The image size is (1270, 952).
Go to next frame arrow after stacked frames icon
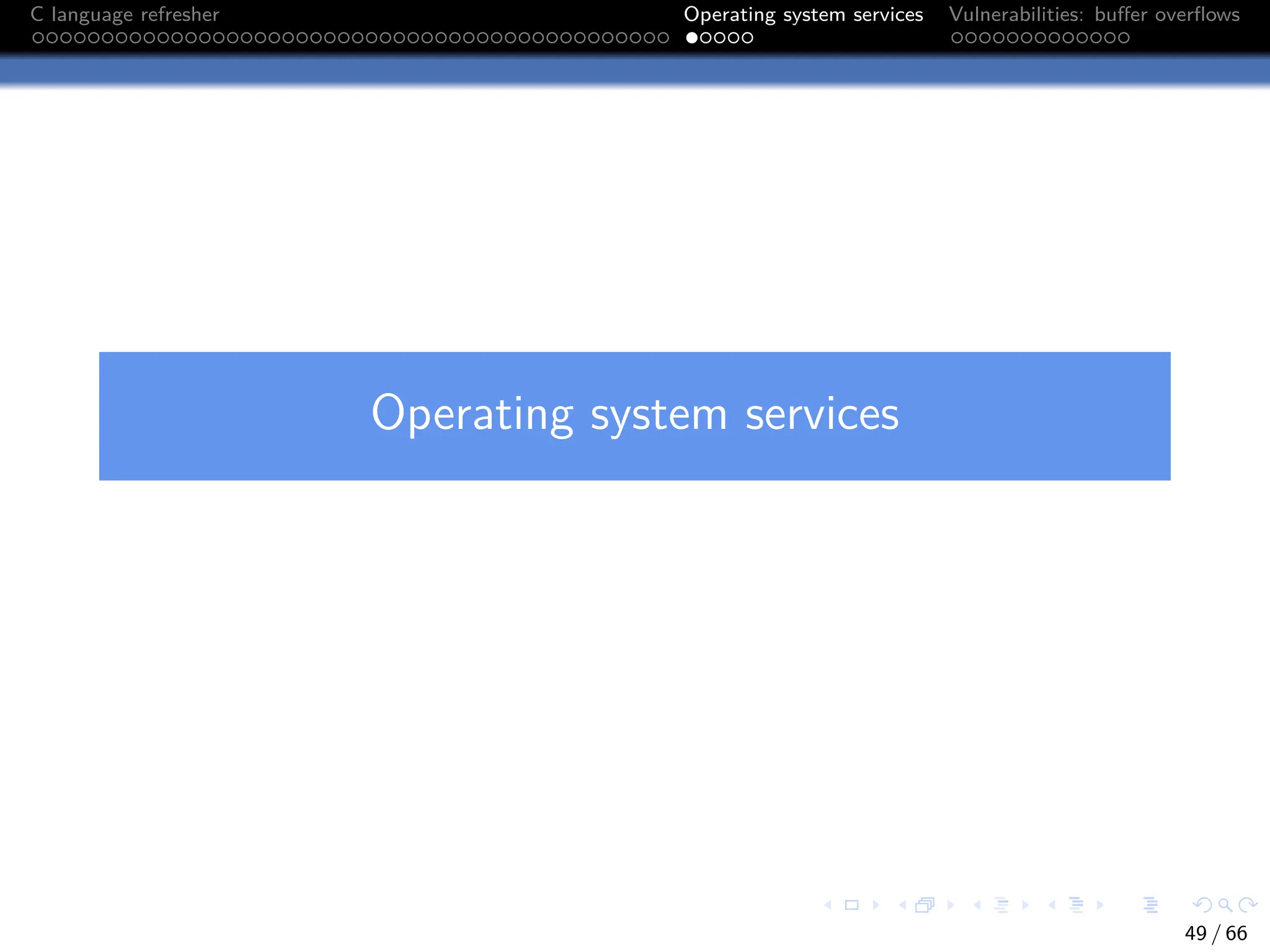(x=951, y=906)
